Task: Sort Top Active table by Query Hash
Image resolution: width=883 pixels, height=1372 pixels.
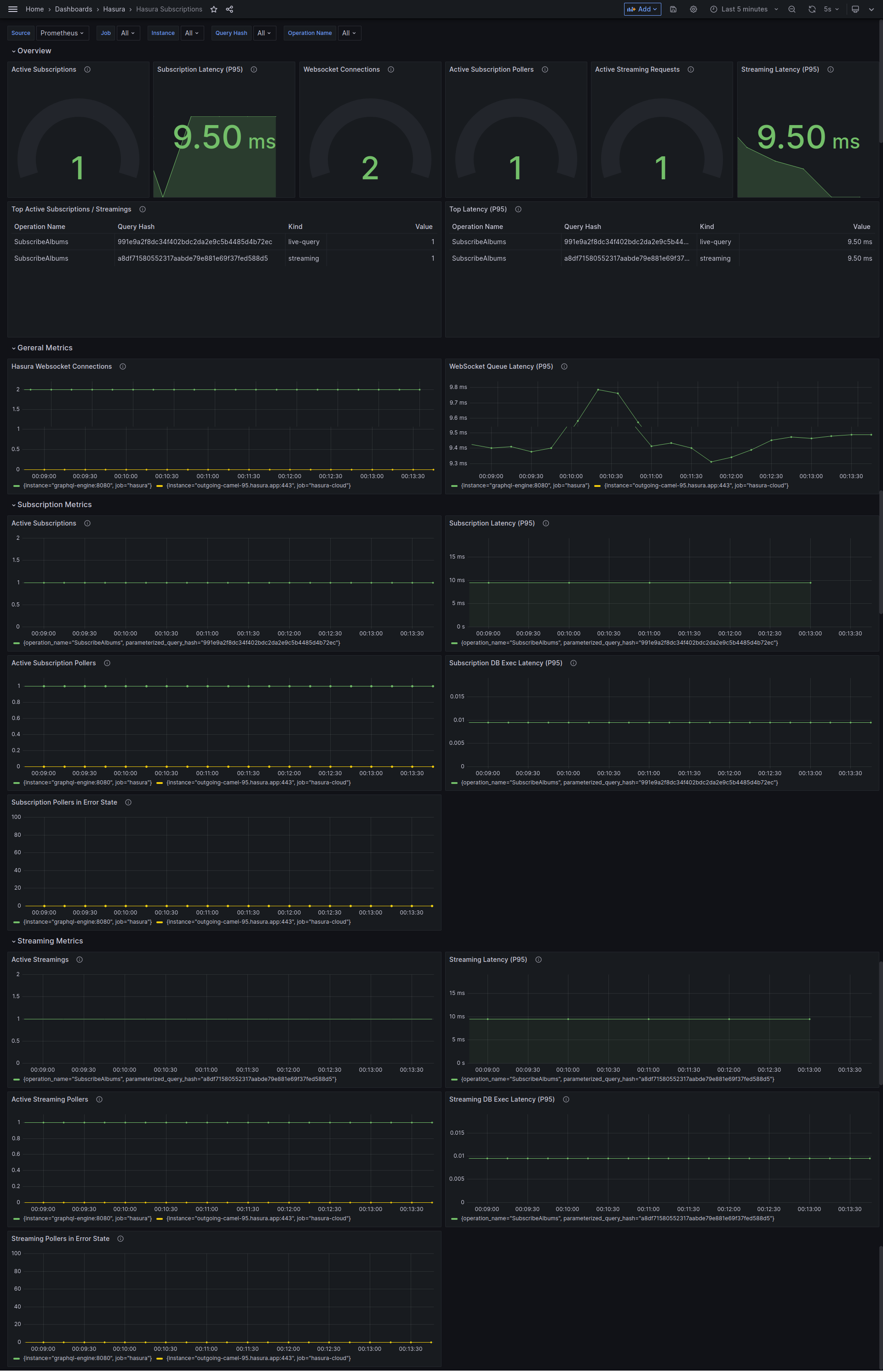Action: point(136,227)
